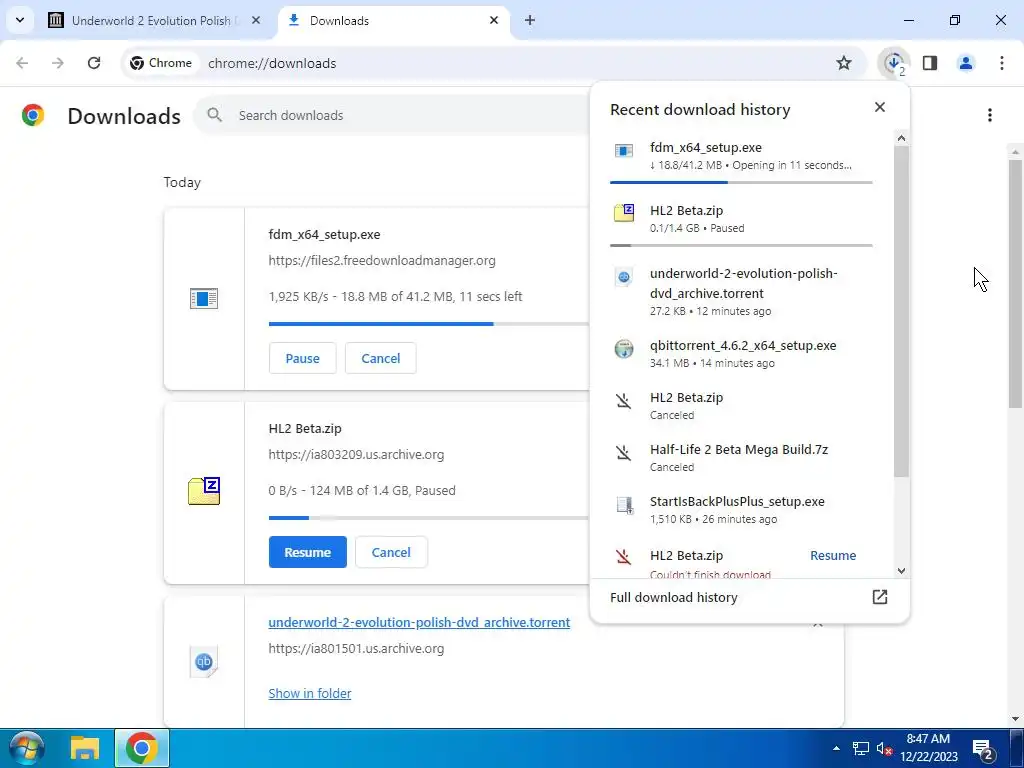Click popup scrollbar down arrow
1024x768 pixels.
click(901, 571)
